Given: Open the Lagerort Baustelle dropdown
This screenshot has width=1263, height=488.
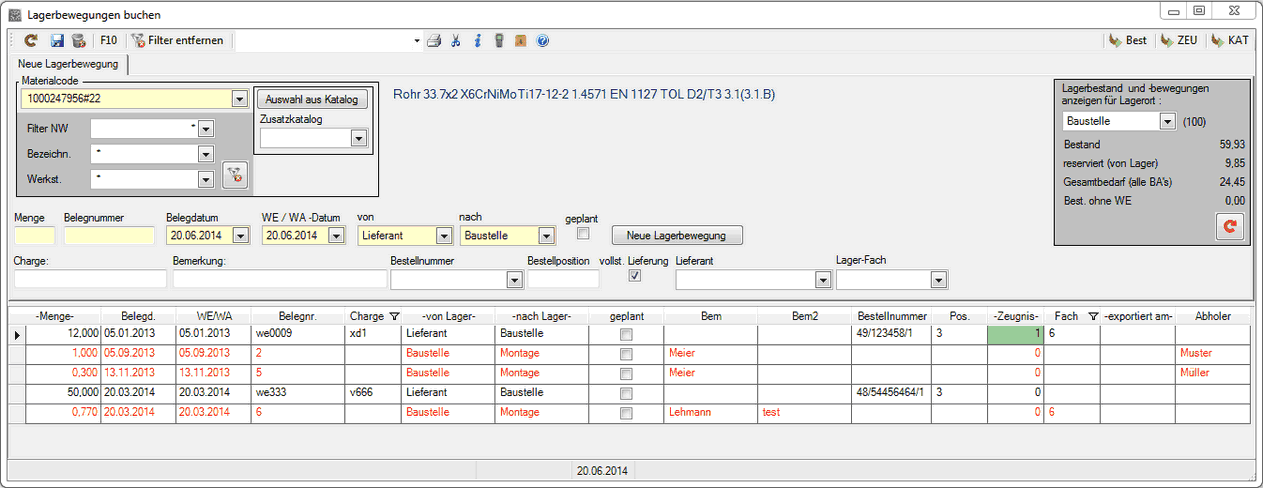Looking at the screenshot, I should coord(1166,121).
